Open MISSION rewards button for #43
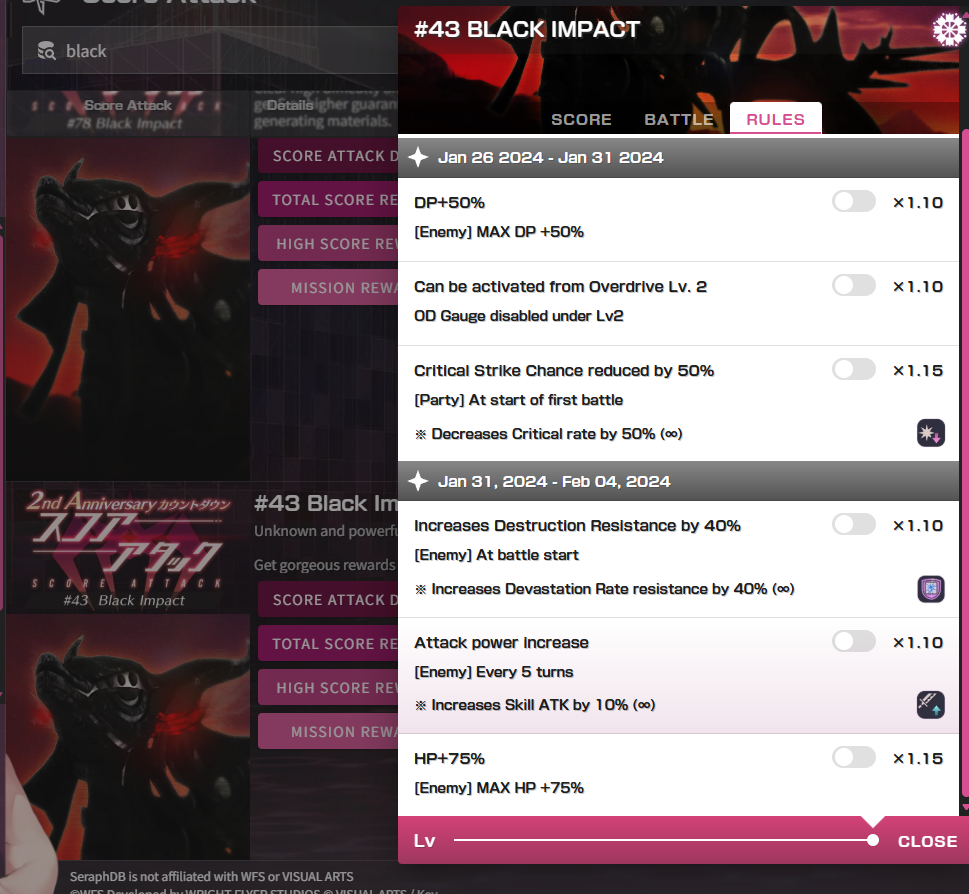969x894 pixels. pos(328,732)
